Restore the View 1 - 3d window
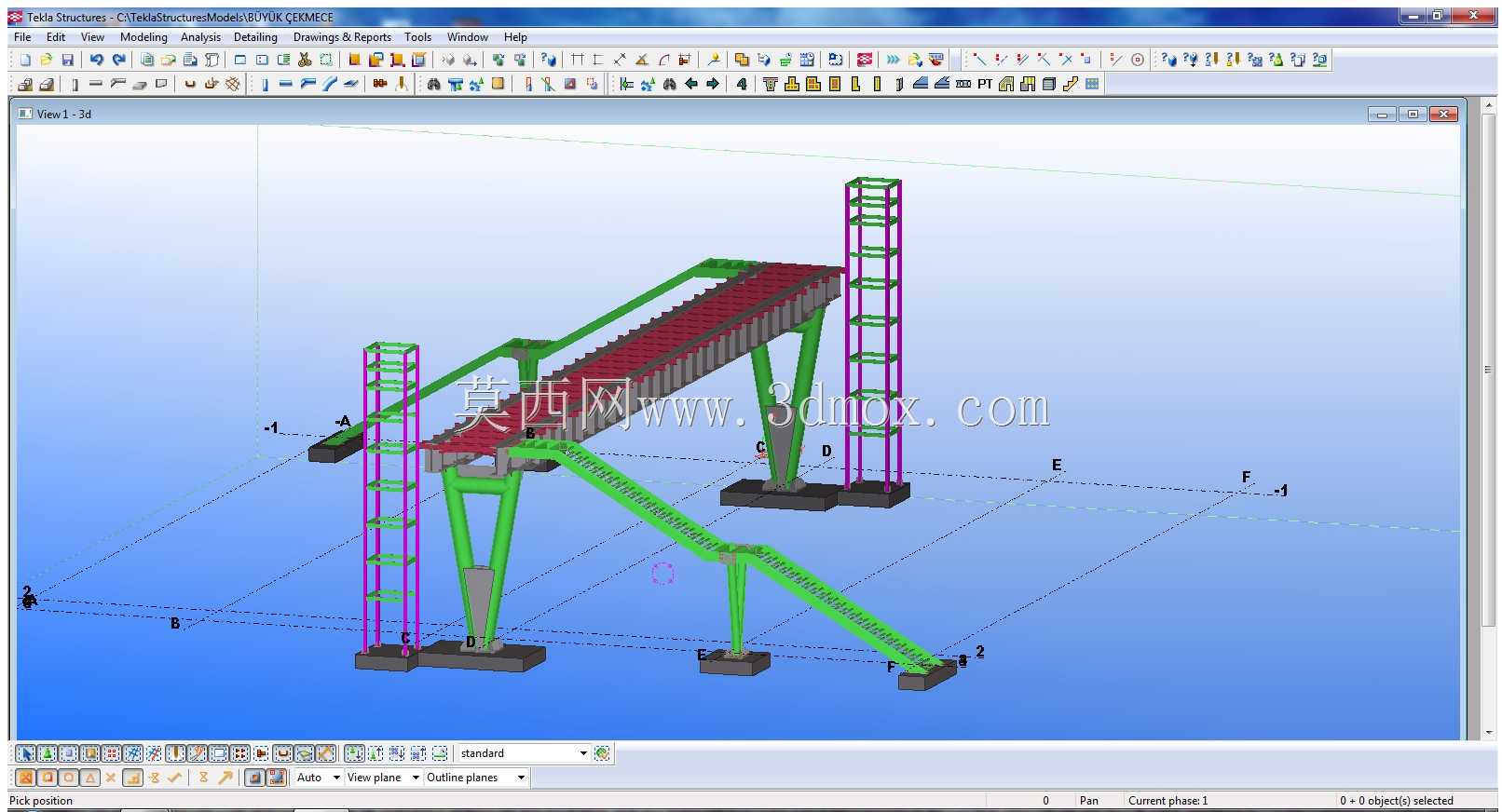Screen dimensions: 1502x812 (x=1413, y=115)
